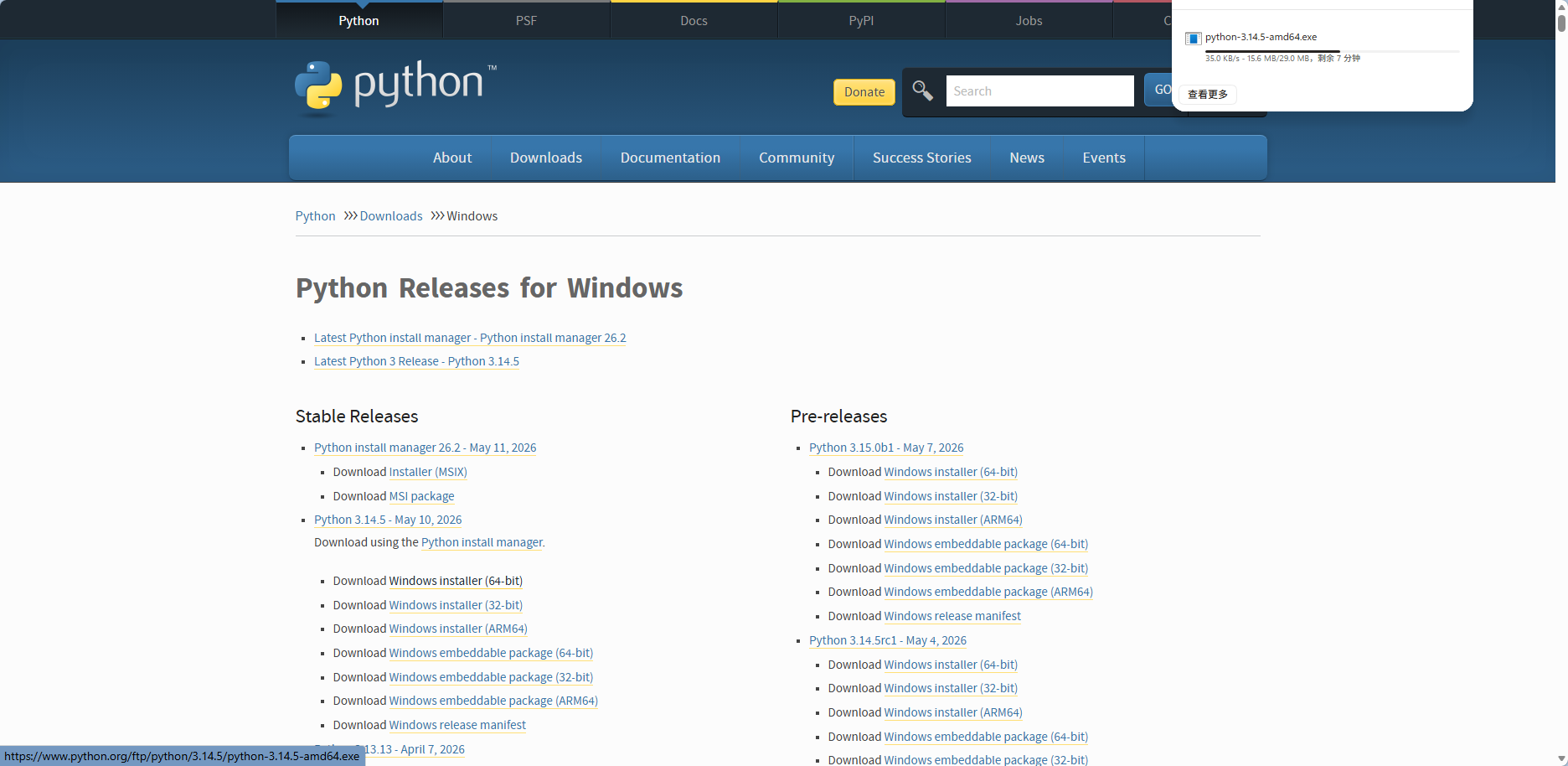Open the Events navigation menu
The width and height of the screenshot is (1568, 766).
1104,158
